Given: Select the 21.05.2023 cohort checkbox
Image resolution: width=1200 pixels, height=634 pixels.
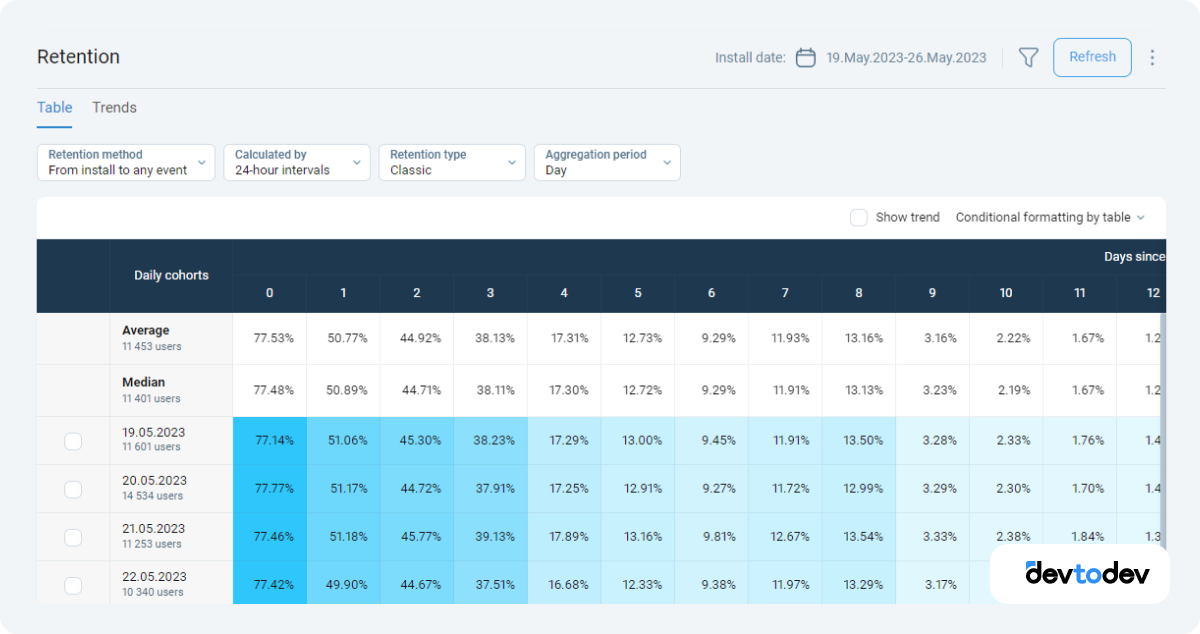Looking at the screenshot, I should [x=73, y=537].
